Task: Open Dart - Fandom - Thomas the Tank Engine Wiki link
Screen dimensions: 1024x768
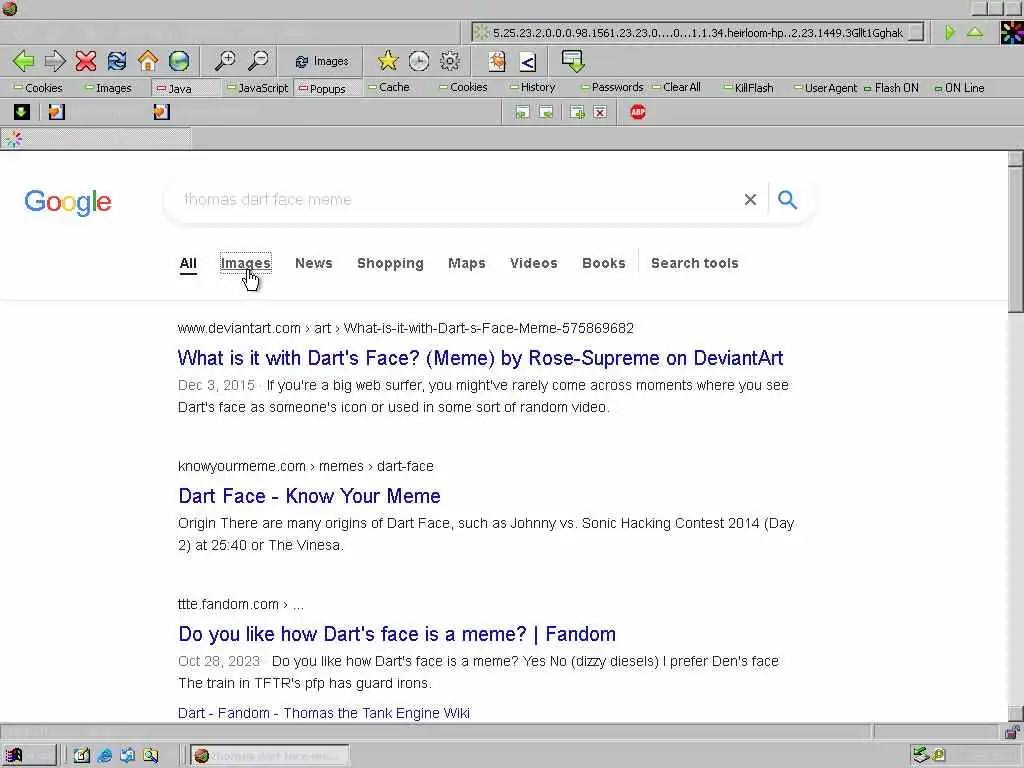Action: 323,713
